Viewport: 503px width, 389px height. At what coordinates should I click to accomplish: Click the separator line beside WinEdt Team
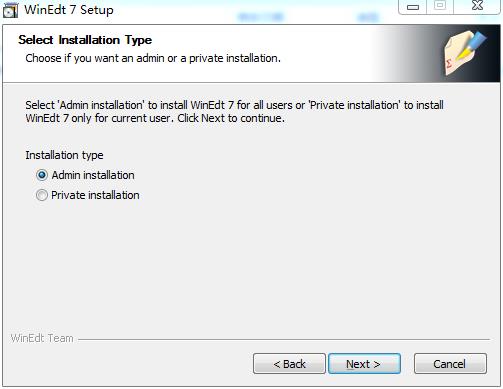pos(284,339)
